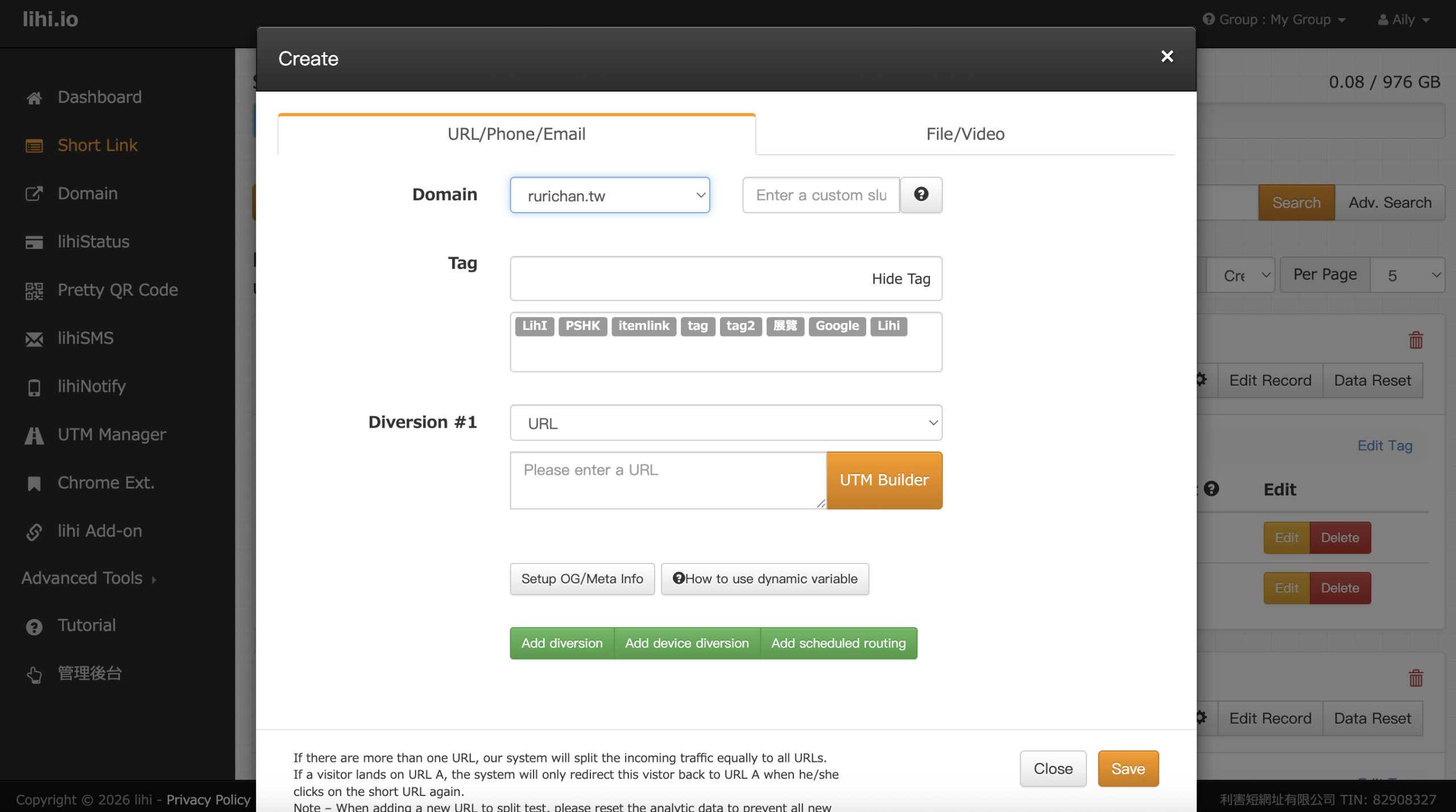Click the custom slug help question icon
Viewport: 1456px width, 812px height.
(921, 194)
